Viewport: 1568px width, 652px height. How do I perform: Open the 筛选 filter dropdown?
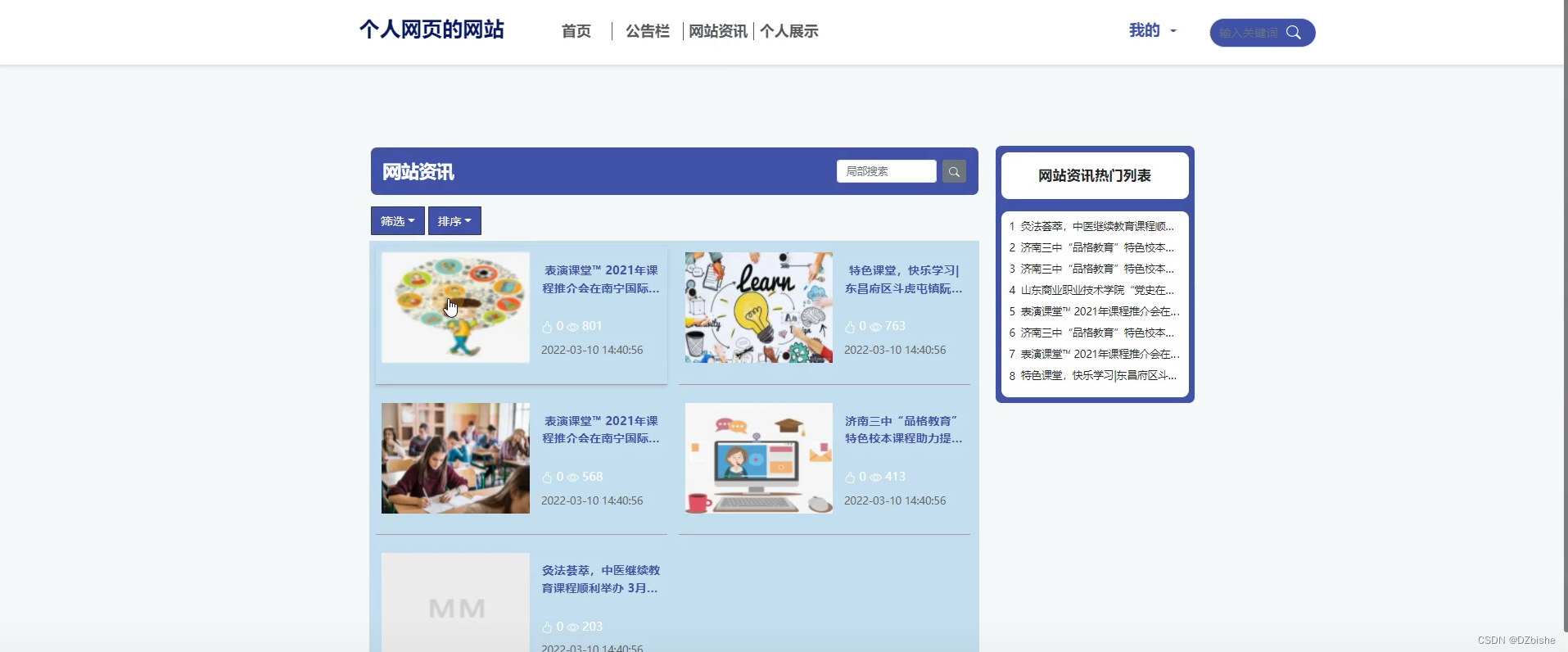click(x=397, y=221)
